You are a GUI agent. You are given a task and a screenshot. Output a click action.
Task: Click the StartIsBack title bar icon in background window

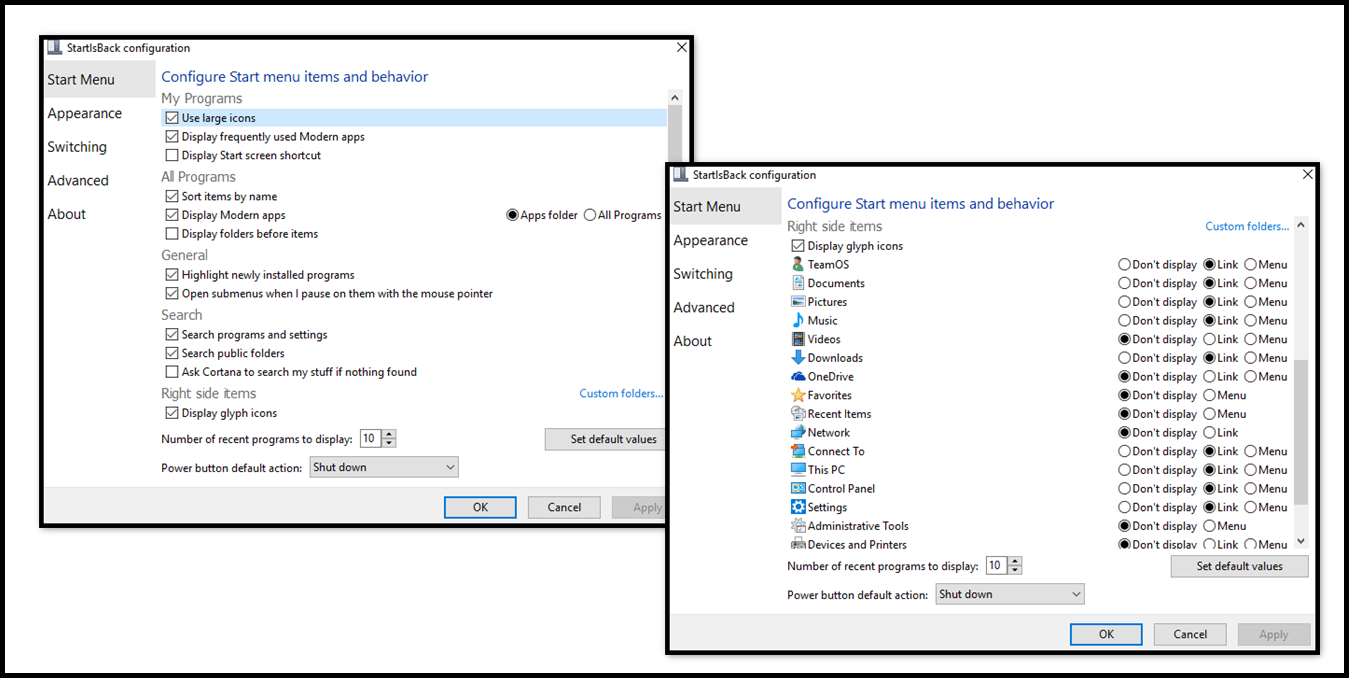pos(55,48)
